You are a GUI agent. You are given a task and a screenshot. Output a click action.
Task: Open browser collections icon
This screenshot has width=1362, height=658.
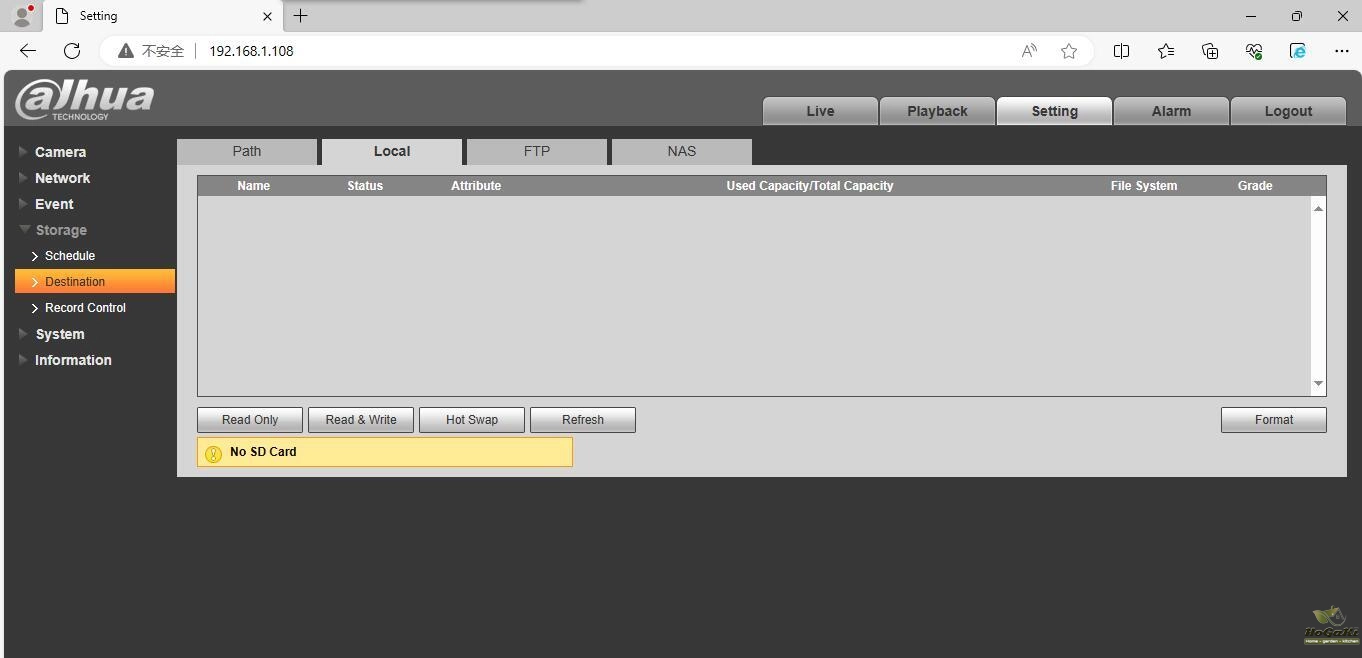(1210, 51)
